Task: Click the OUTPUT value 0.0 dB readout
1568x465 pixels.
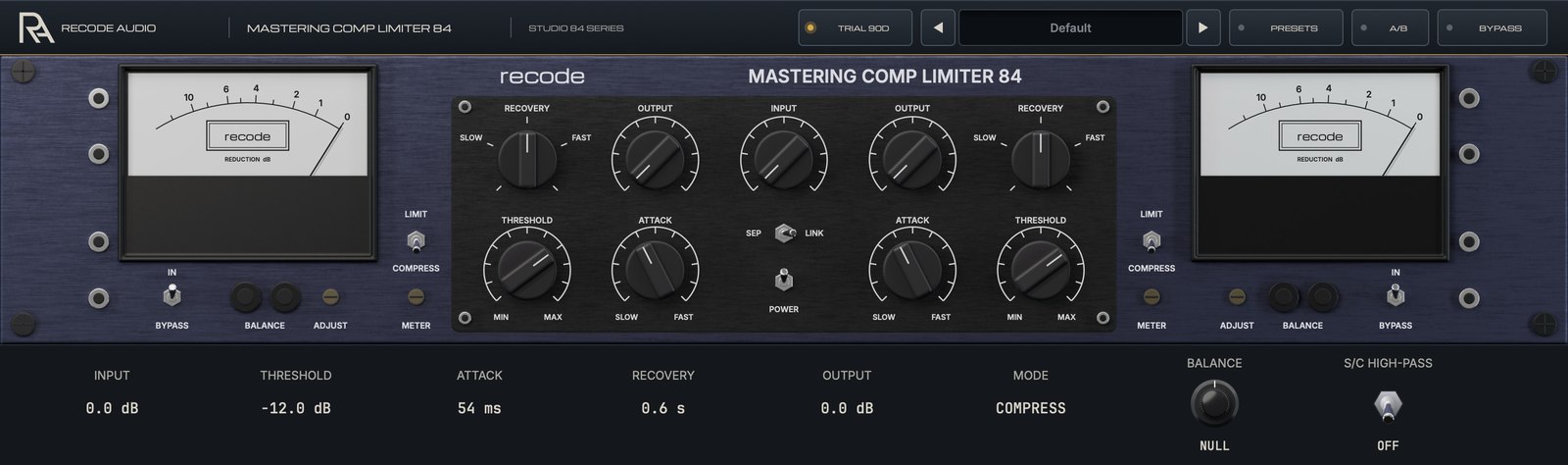Action: pos(847,408)
